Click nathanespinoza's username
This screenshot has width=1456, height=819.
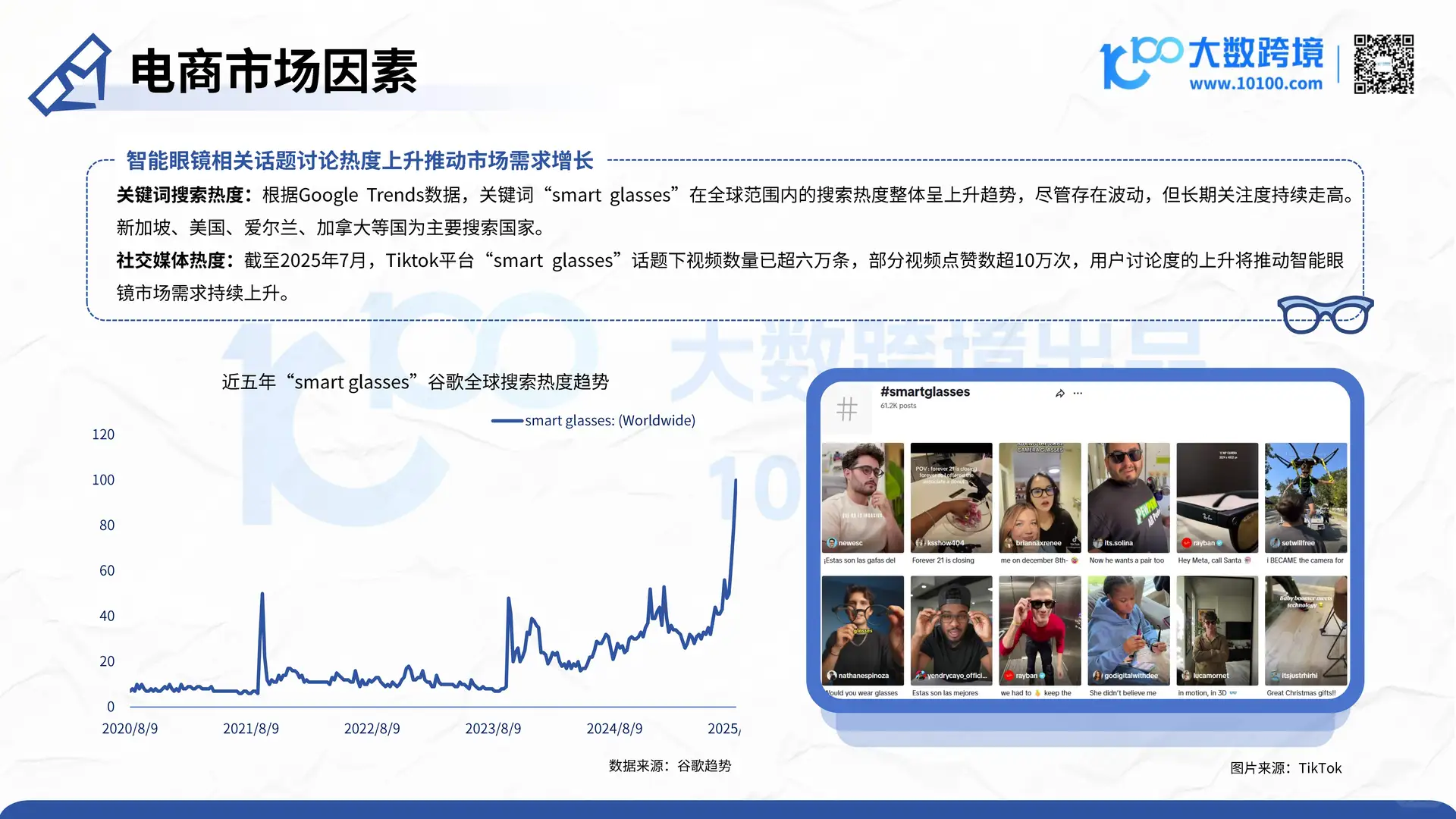pos(864,676)
